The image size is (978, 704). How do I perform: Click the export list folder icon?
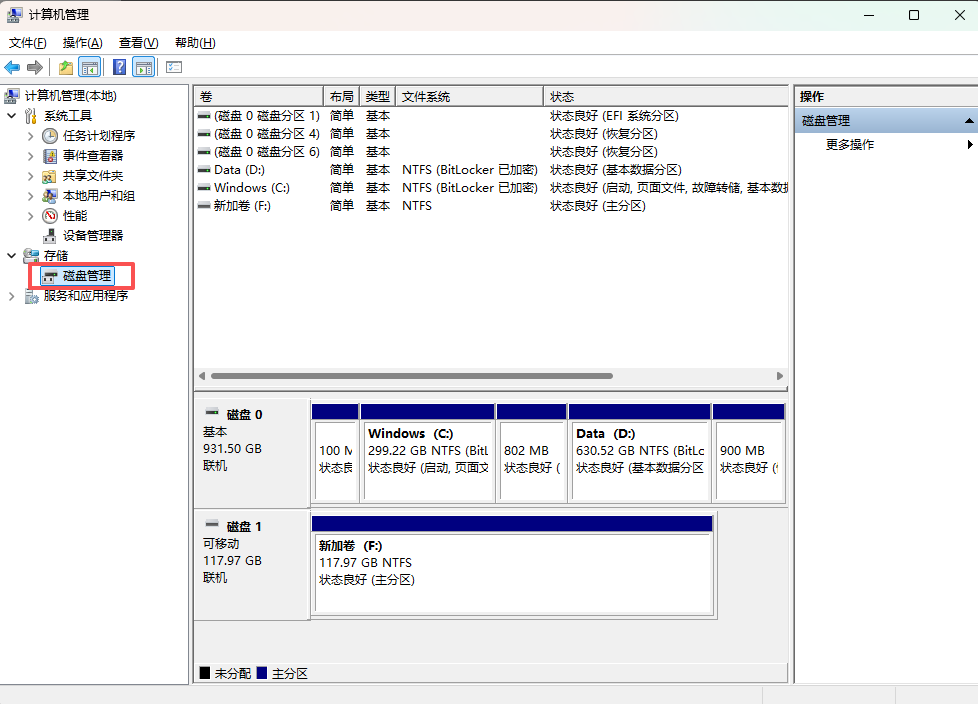coord(65,67)
